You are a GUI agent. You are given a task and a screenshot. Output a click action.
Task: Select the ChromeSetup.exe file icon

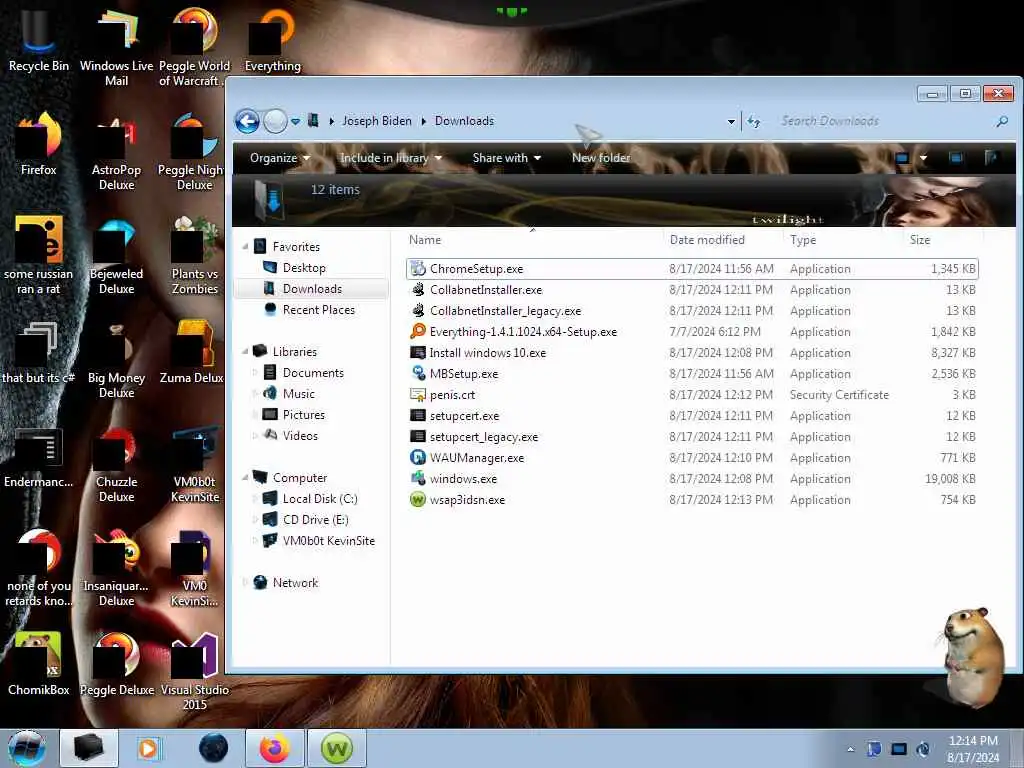[x=417, y=268]
